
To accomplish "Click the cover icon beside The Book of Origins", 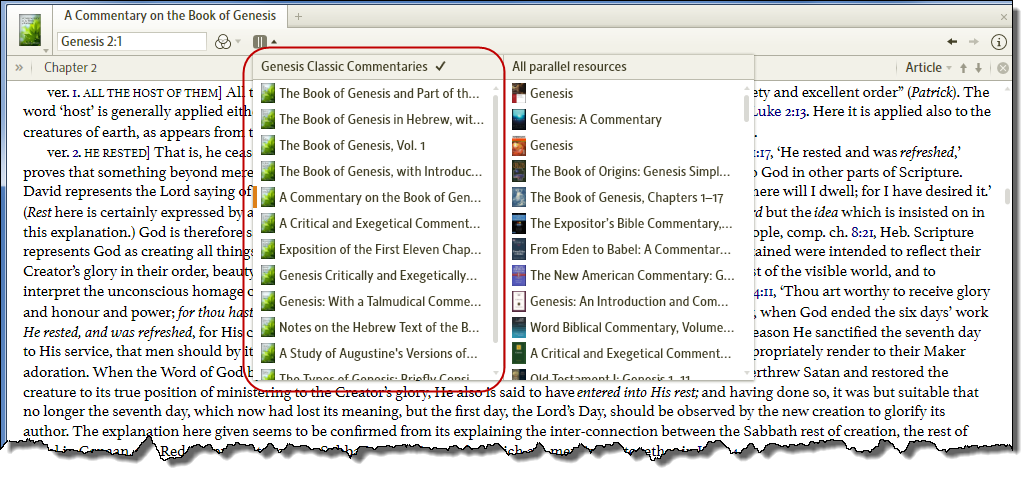I will [x=519, y=171].
